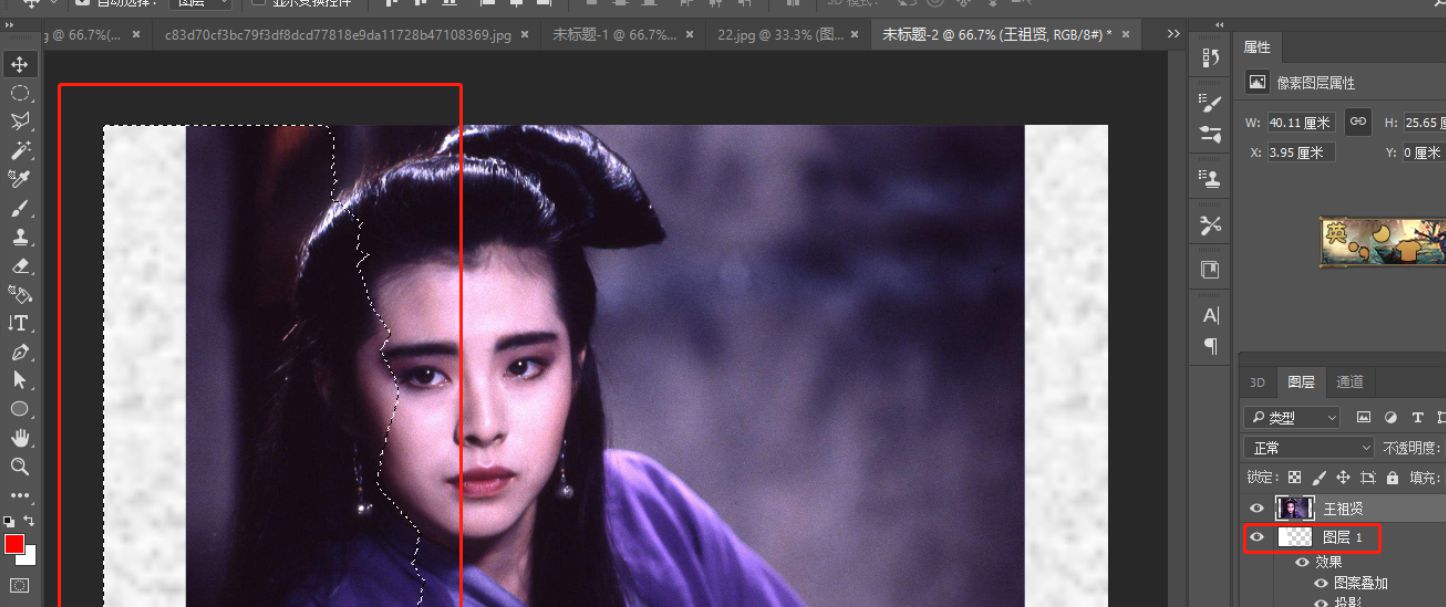Toggle lock all padlock icon
The width and height of the screenshot is (1446, 607).
(x=1392, y=478)
